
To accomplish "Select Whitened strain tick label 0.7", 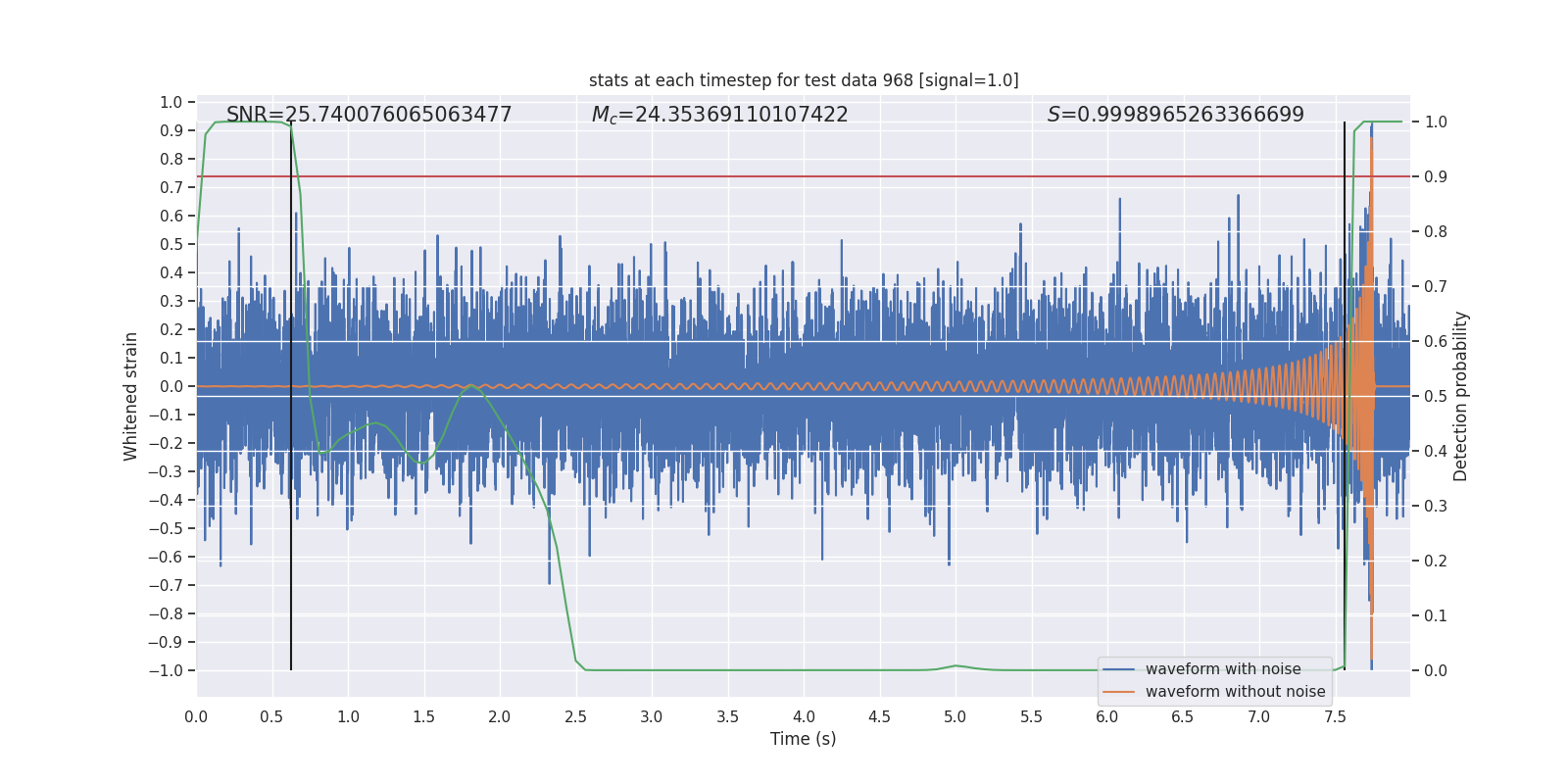I will [171, 187].
